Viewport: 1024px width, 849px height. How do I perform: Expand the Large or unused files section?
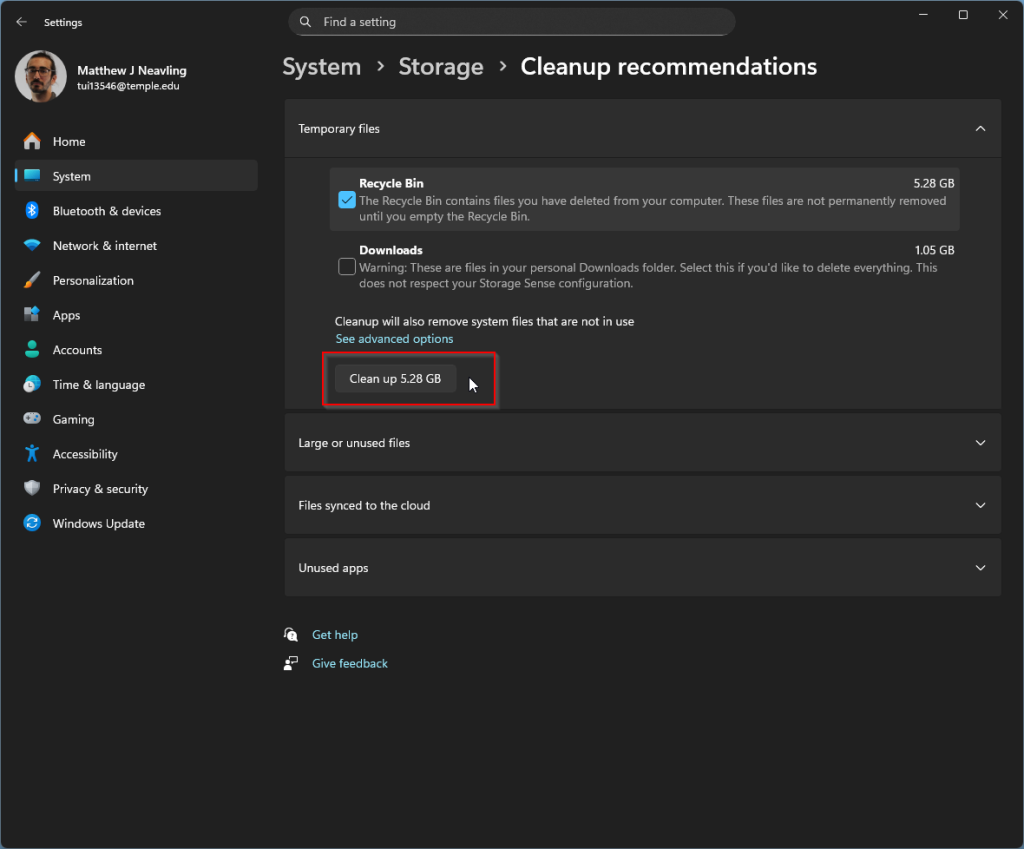tap(980, 443)
